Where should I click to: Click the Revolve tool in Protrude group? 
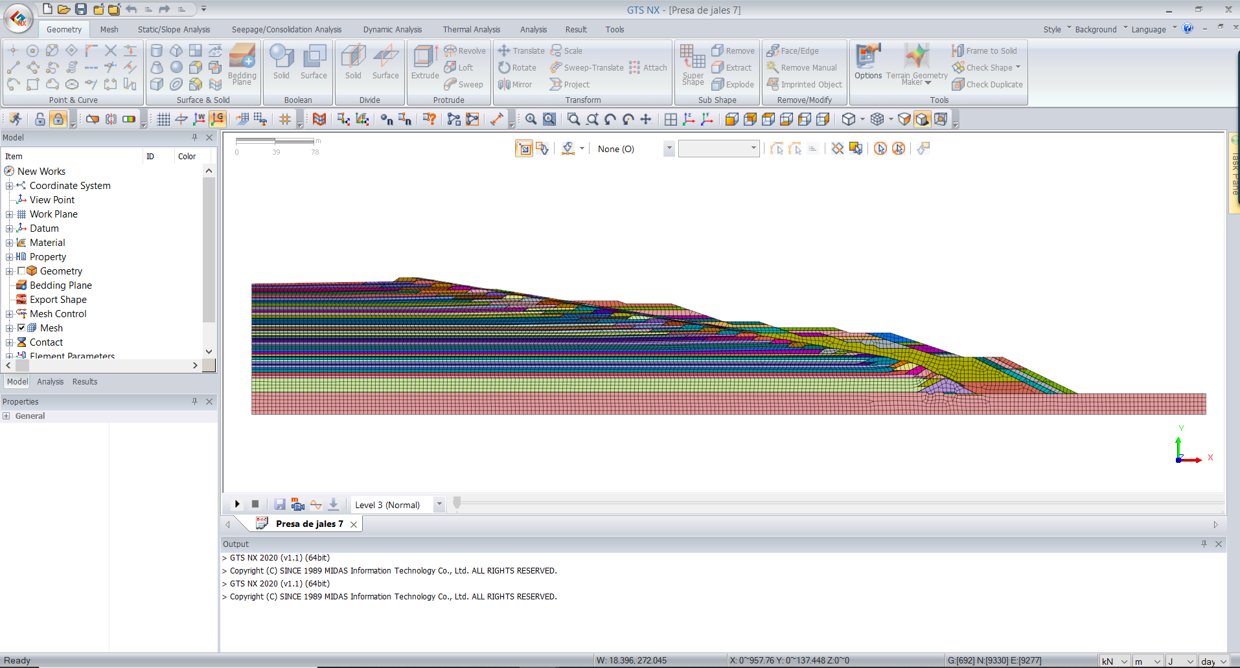[x=465, y=50]
